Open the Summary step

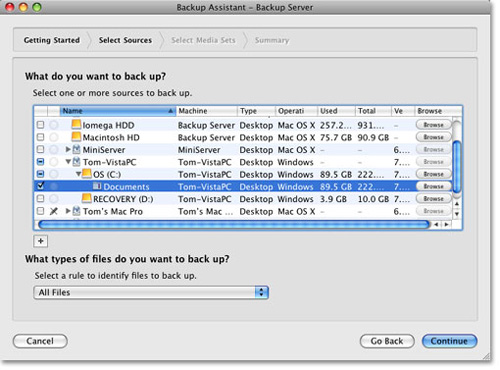(272, 40)
